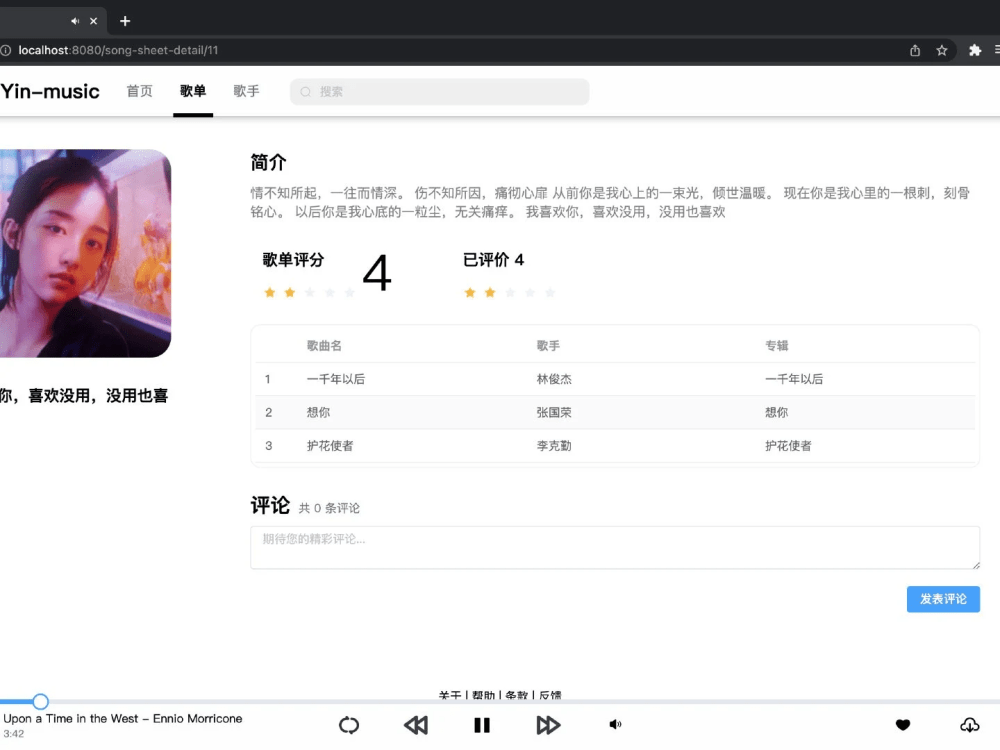Rate playlist four stars under 已评价
Screen dimensions: 1000x750
click(x=530, y=293)
